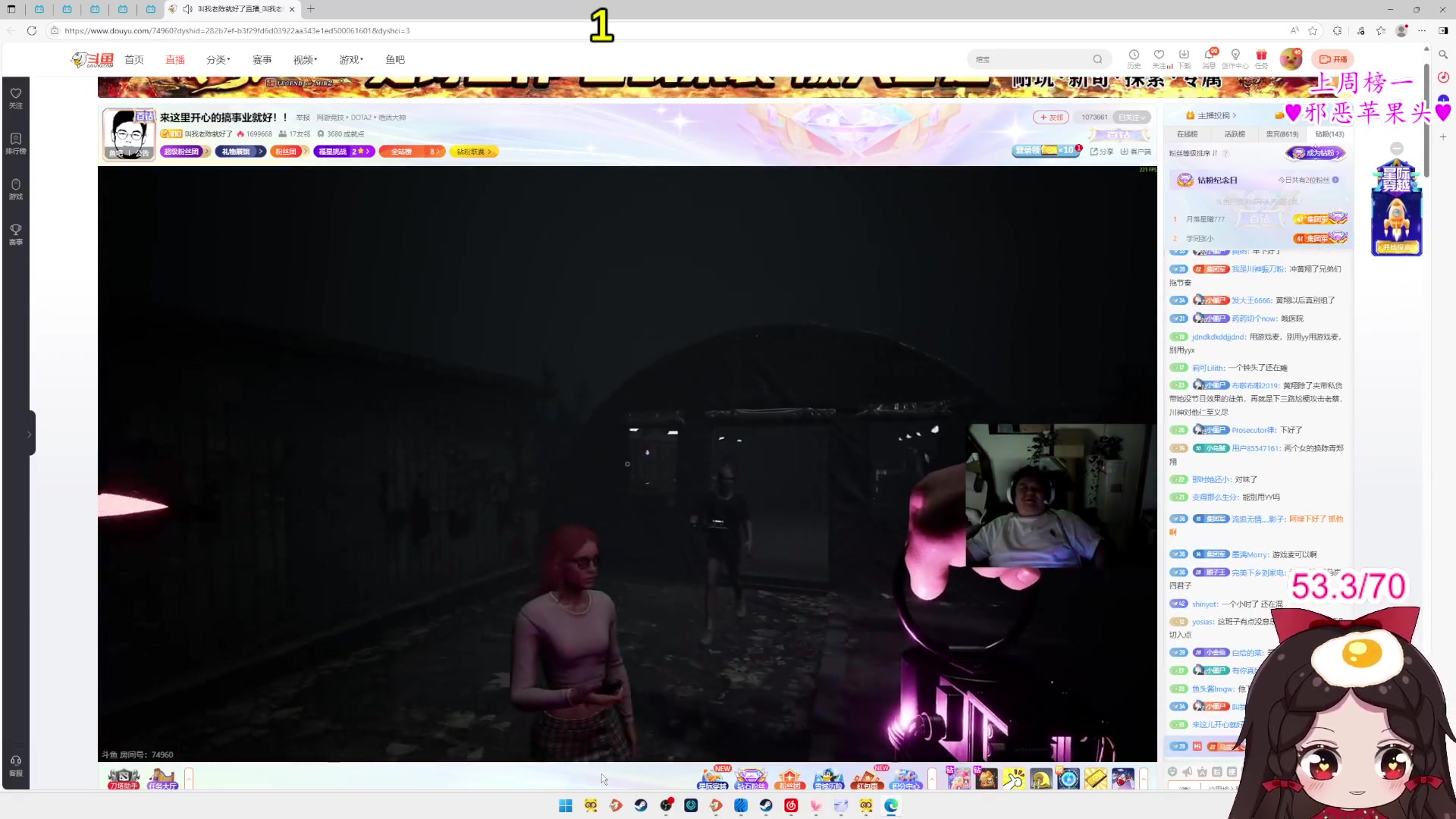The height and width of the screenshot is (819, 1456).
Task: Select the pointing-hand gift icon
Action: 1014,778
